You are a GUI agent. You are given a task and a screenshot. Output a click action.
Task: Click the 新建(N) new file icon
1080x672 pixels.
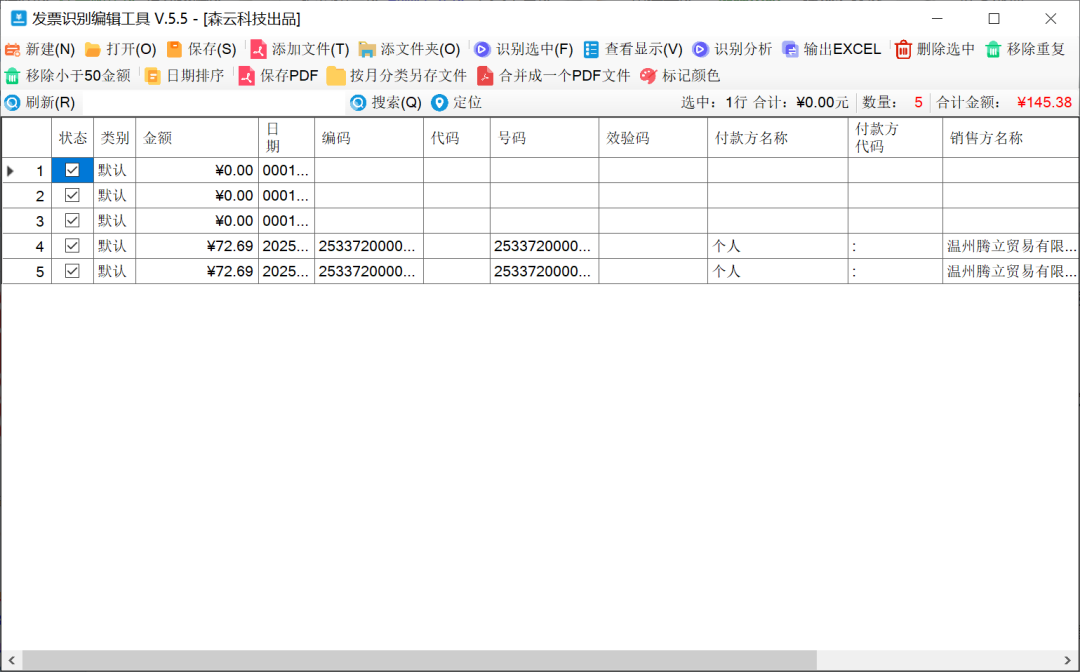click(x=13, y=49)
